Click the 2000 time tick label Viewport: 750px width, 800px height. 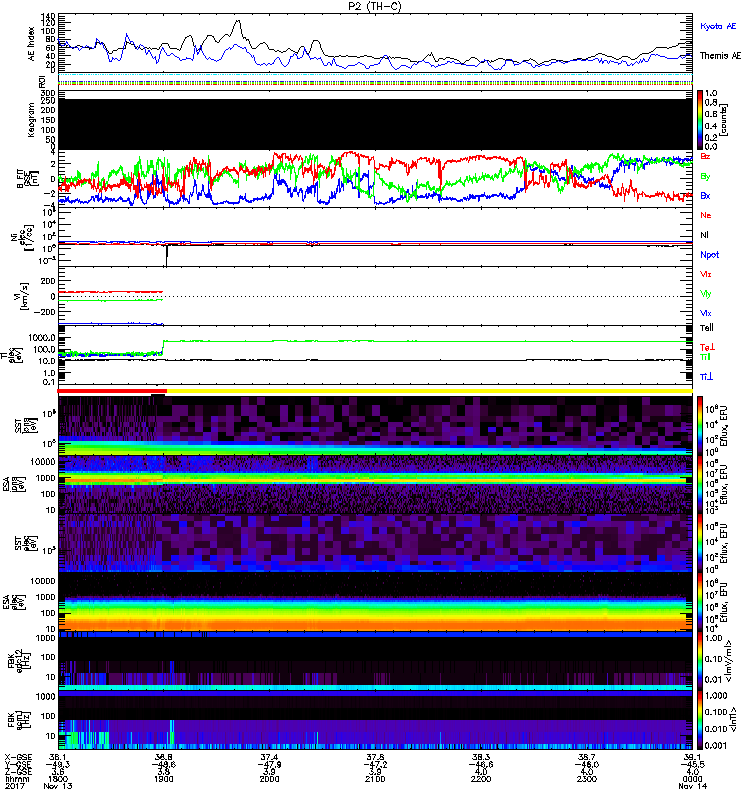(x=269, y=779)
